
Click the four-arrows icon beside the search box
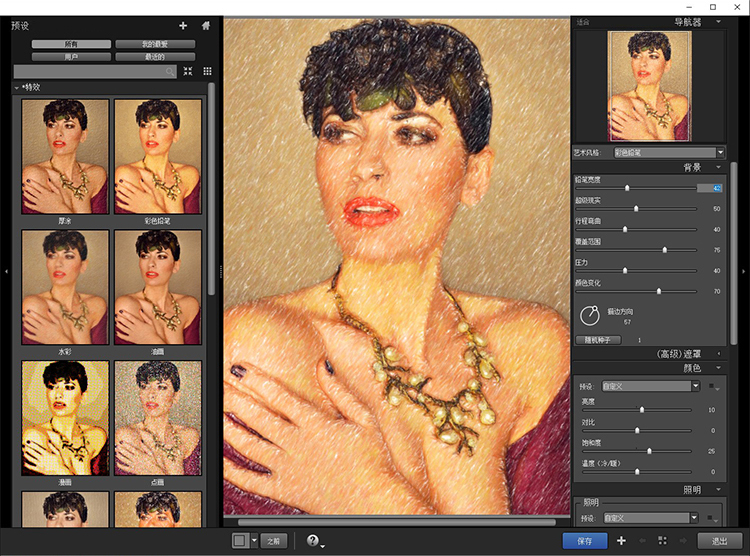tap(188, 71)
